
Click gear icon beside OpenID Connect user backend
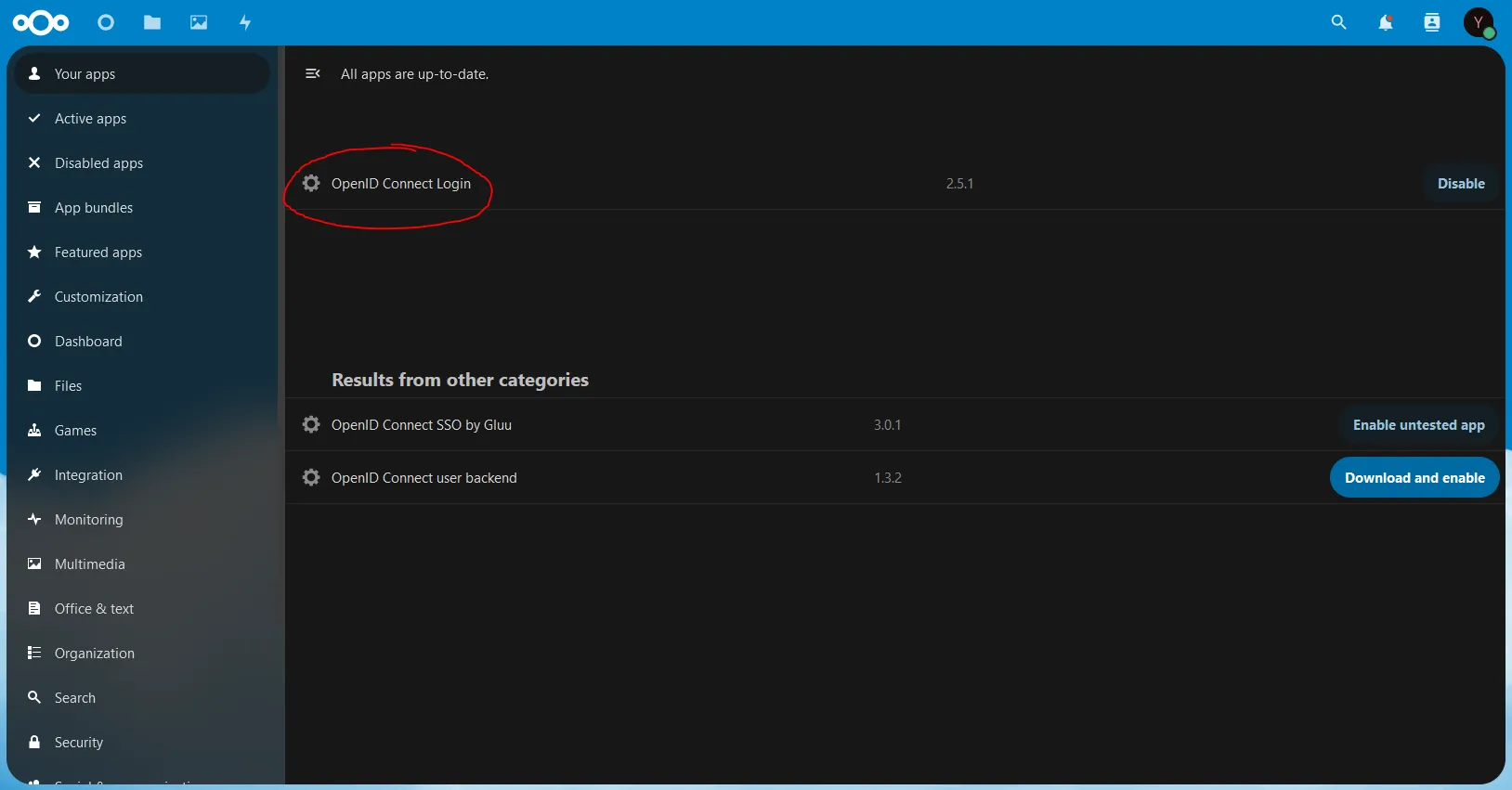[x=311, y=477]
